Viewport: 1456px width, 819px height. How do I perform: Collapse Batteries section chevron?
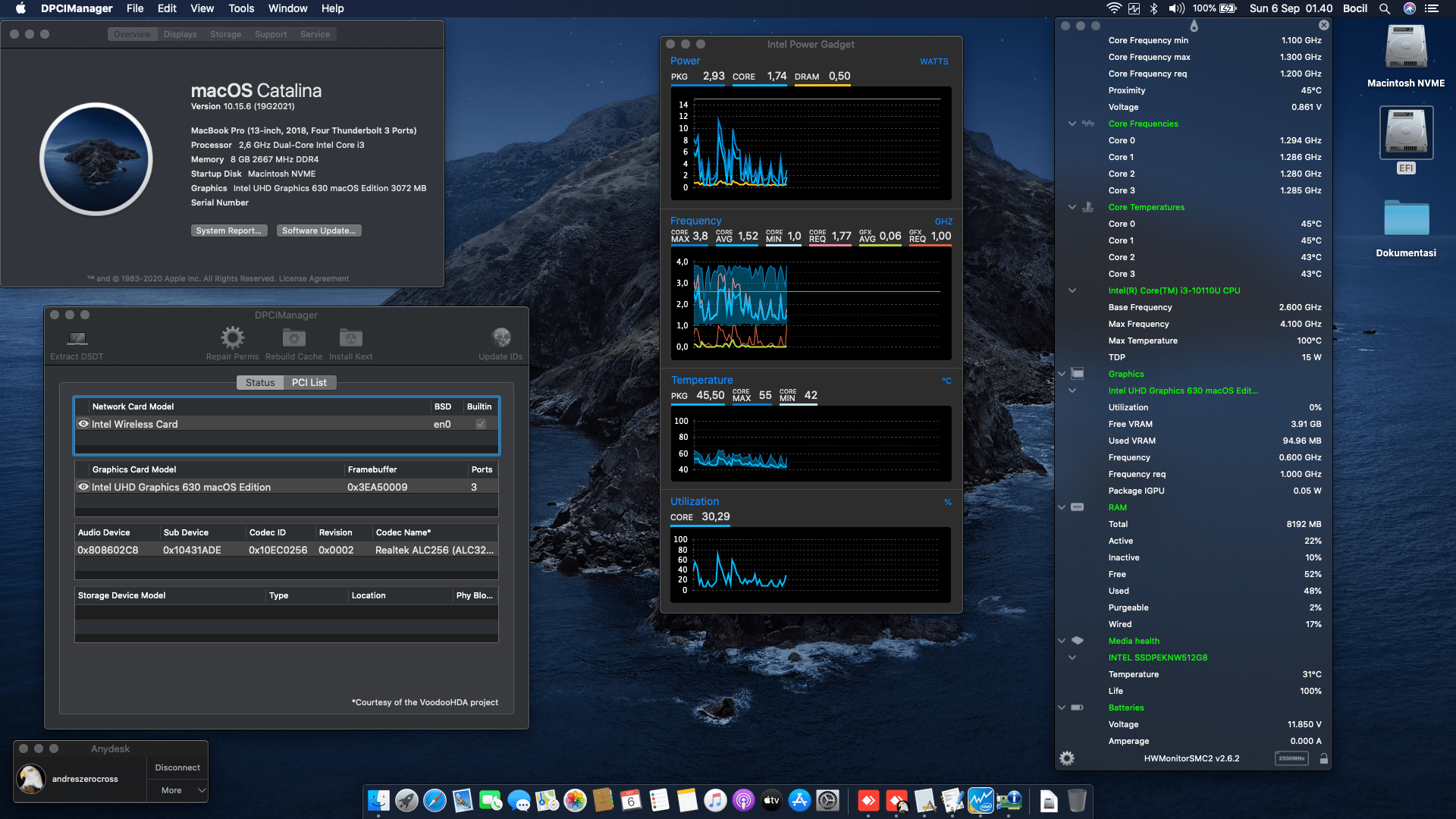[x=1062, y=708]
